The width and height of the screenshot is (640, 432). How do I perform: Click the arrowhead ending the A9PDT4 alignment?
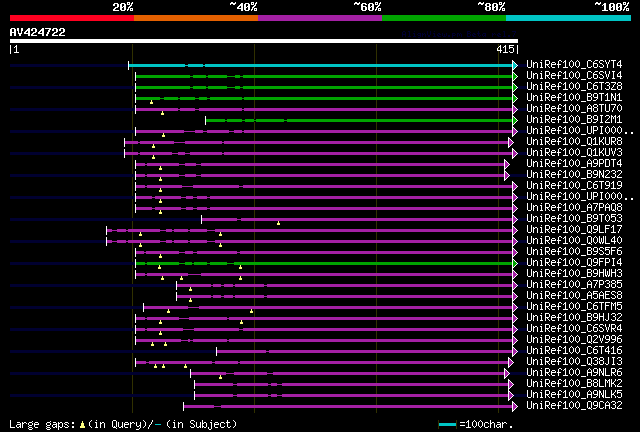507,165
